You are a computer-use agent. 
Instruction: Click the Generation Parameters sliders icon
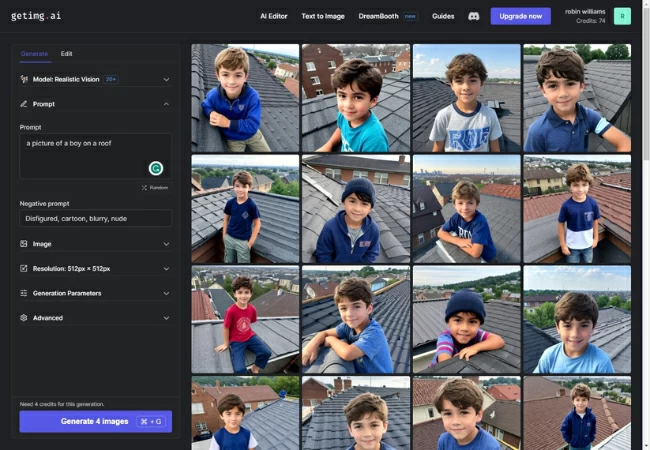click(x=24, y=293)
